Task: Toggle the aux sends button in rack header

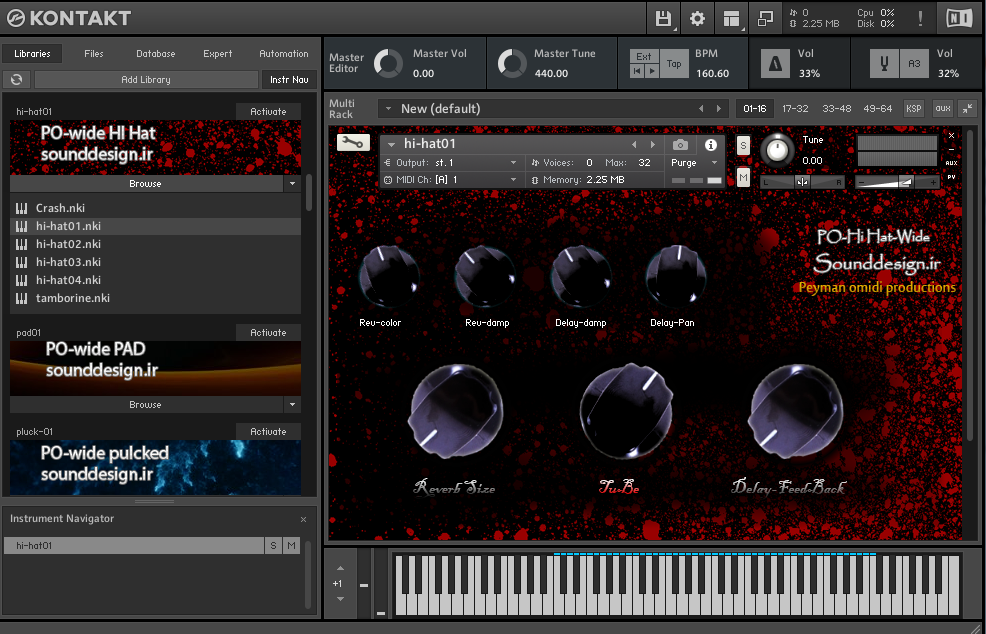Action: 943,108
